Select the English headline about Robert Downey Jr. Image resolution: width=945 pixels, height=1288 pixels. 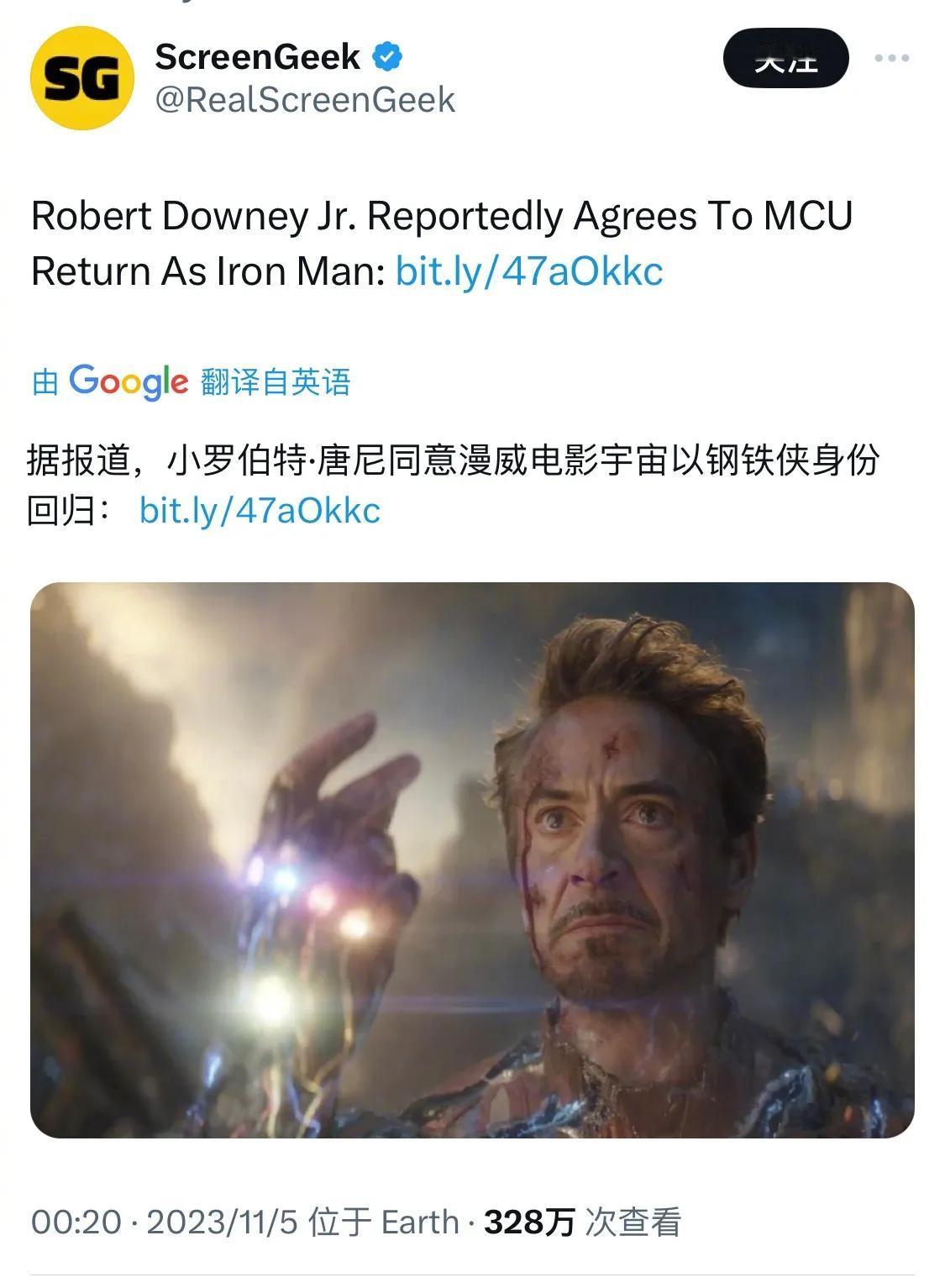tap(443, 243)
